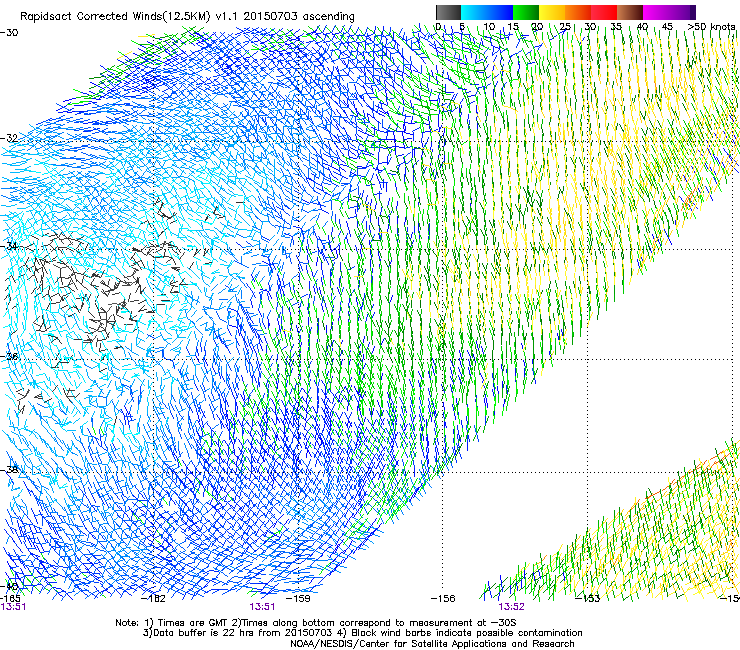
Task: Click the '-156' longitude axis label
Action: pyautogui.click(x=443, y=599)
